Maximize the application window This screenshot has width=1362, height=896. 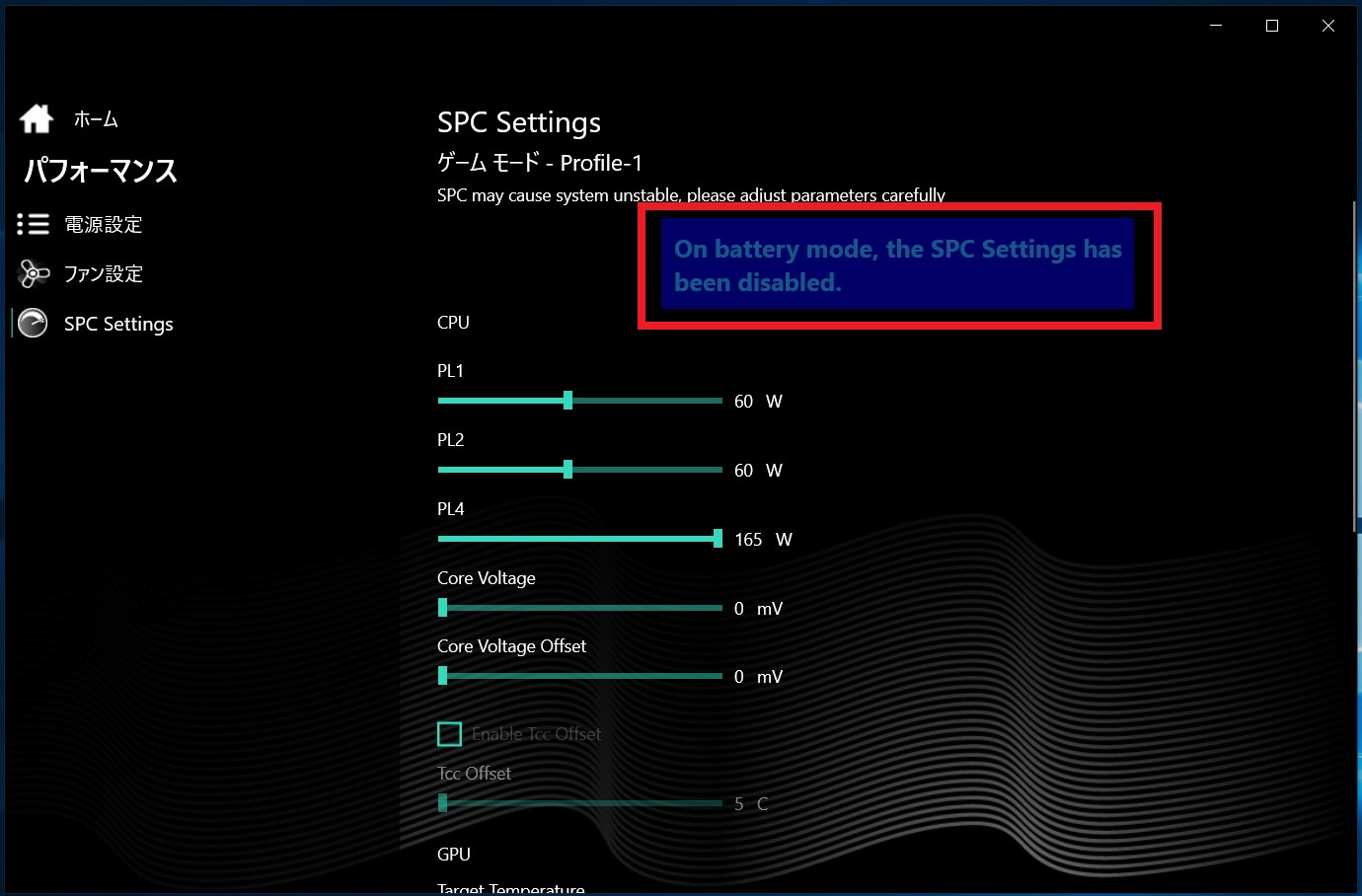point(1272,26)
